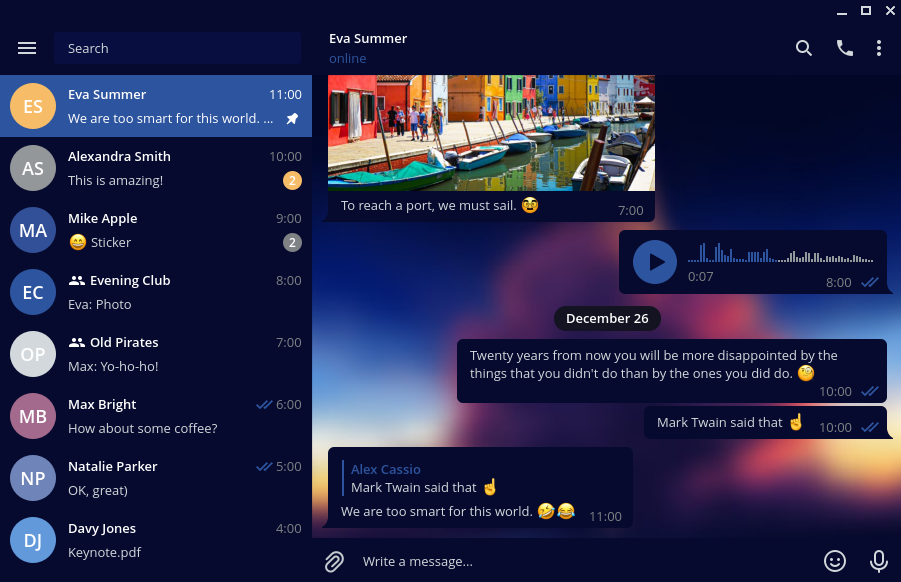Click the search magnifier icon in the chat header
This screenshot has width=901, height=582.
point(804,47)
